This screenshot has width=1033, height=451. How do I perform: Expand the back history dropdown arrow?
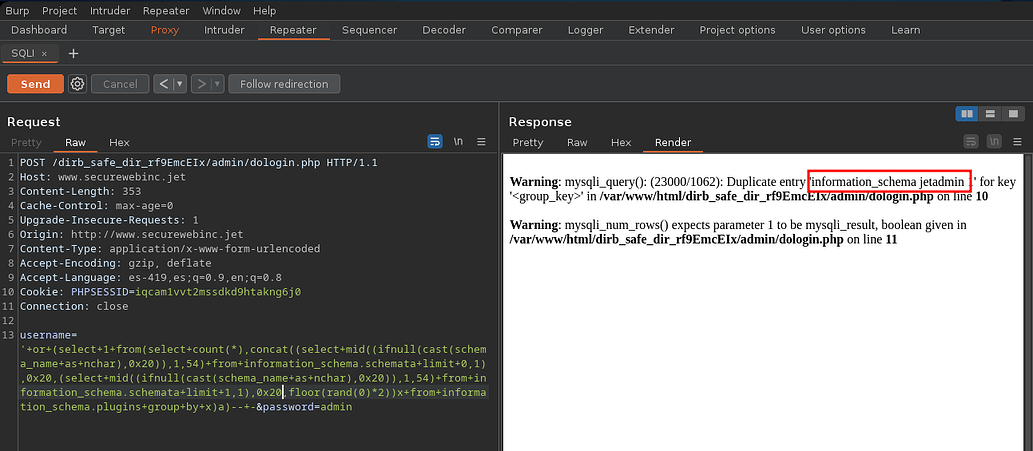(180, 84)
